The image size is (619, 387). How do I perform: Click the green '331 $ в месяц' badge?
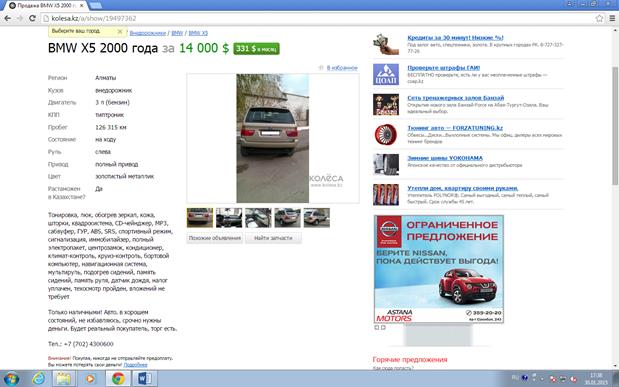coord(256,49)
